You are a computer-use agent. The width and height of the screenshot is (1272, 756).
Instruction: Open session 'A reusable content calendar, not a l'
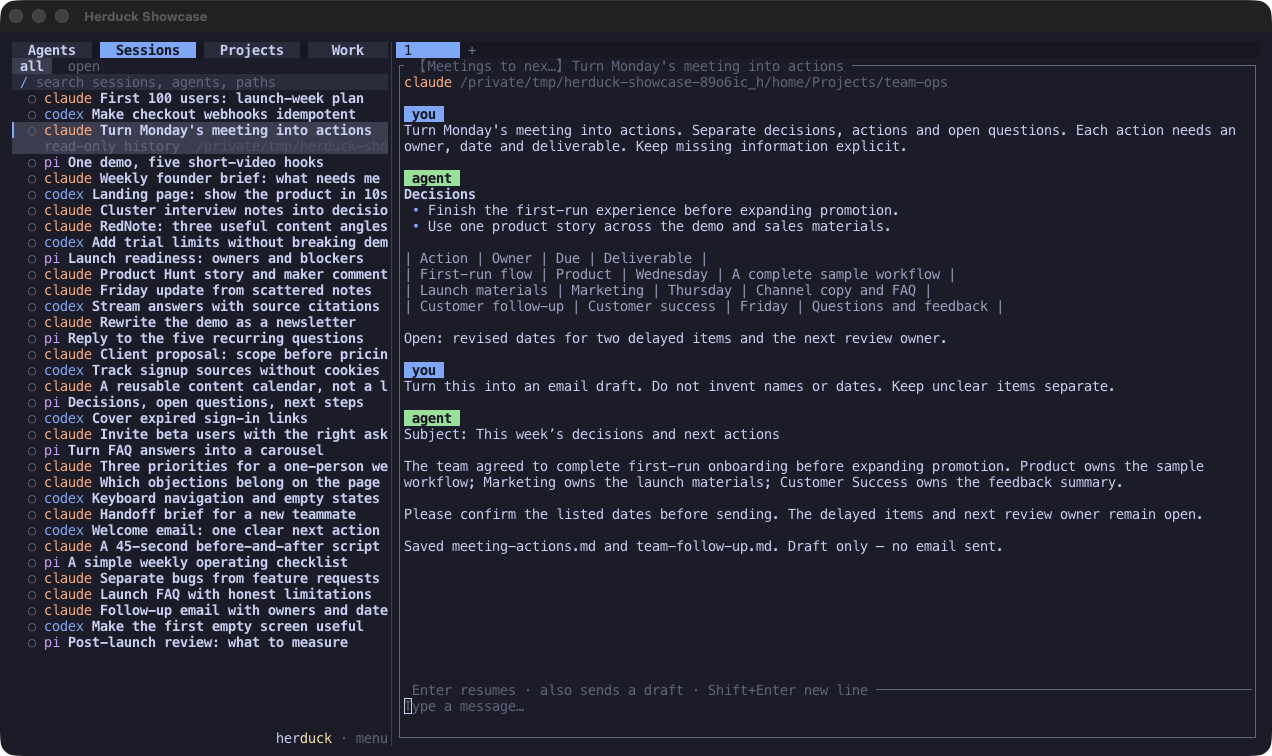tap(200, 386)
